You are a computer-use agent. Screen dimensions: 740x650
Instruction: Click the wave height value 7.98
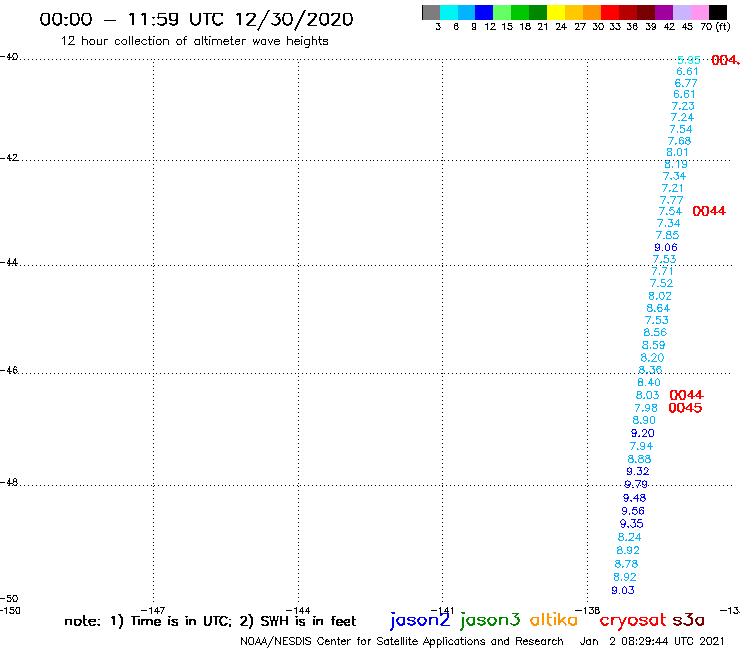pyautogui.click(x=646, y=408)
